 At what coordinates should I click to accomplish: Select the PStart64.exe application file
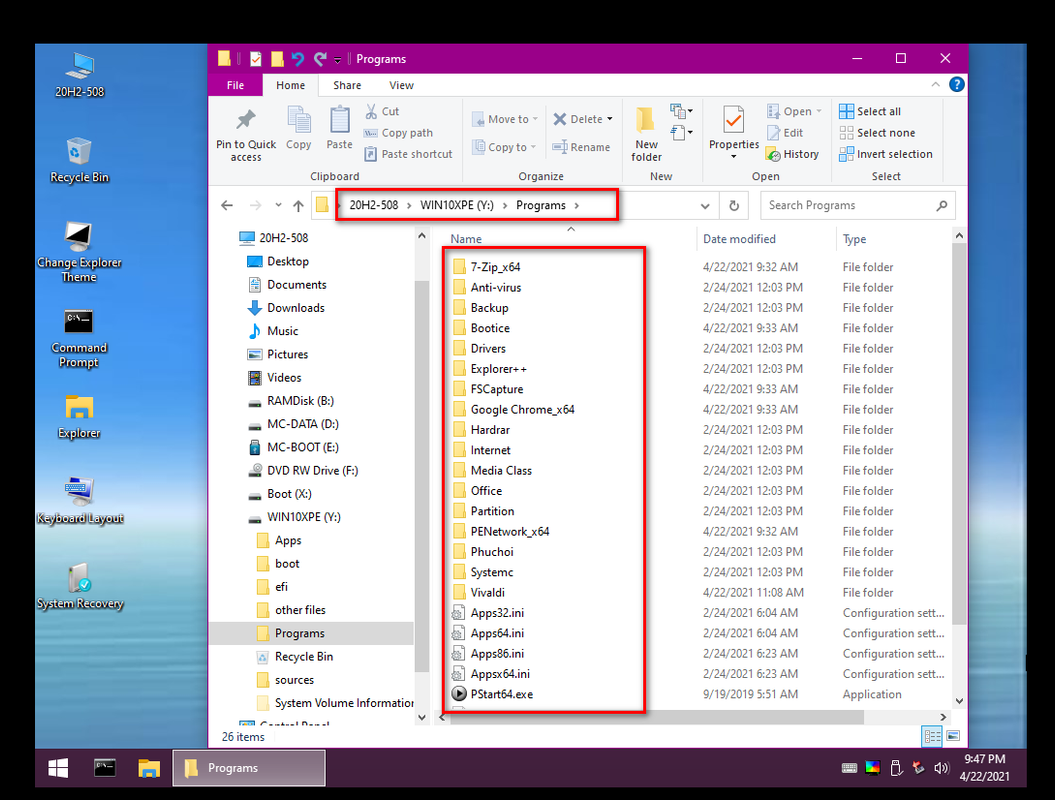click(x=501, y=694)
